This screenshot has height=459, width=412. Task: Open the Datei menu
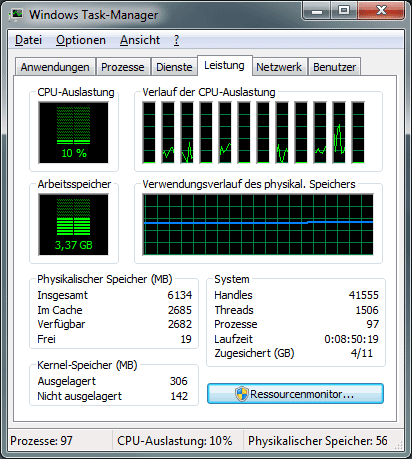[x=29, y=40]
